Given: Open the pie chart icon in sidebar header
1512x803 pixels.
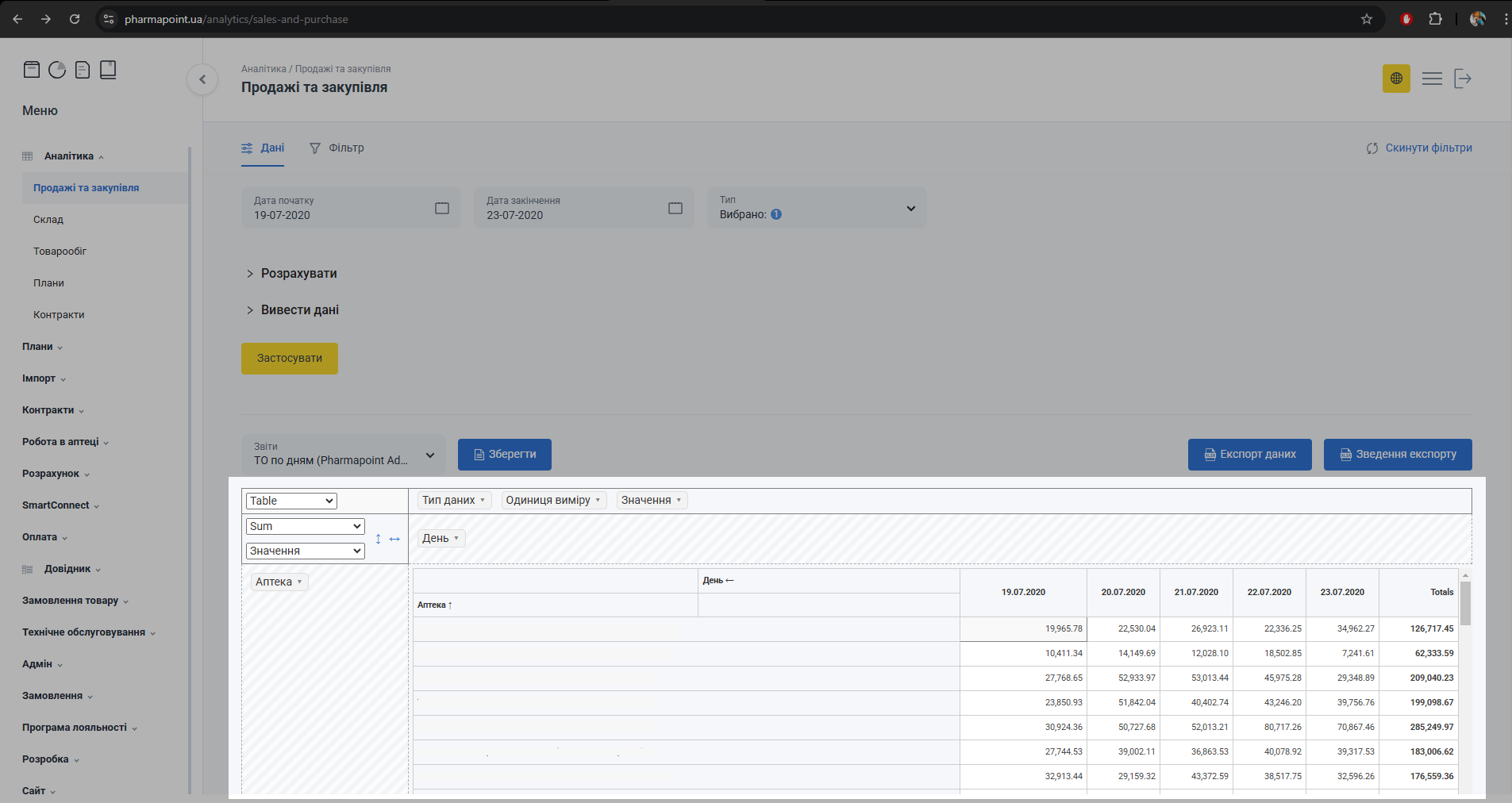Looking at the screenshot, I should [57, 70].
